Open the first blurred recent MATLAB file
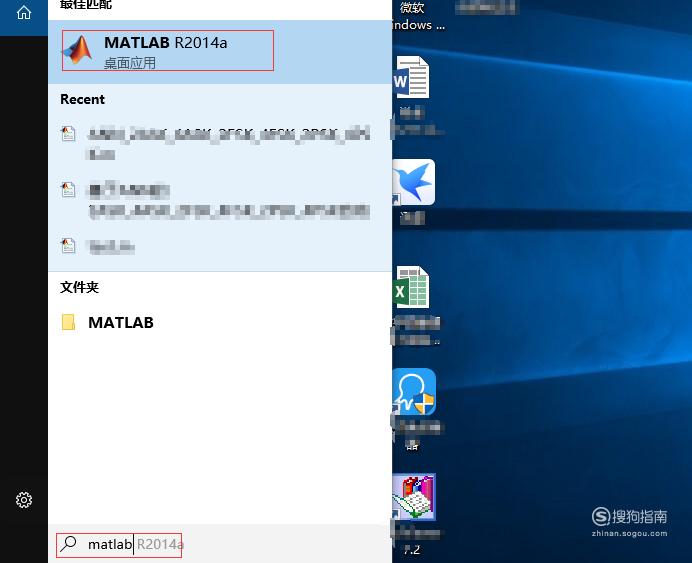The image size is (692, 563). tap(220, 143)
